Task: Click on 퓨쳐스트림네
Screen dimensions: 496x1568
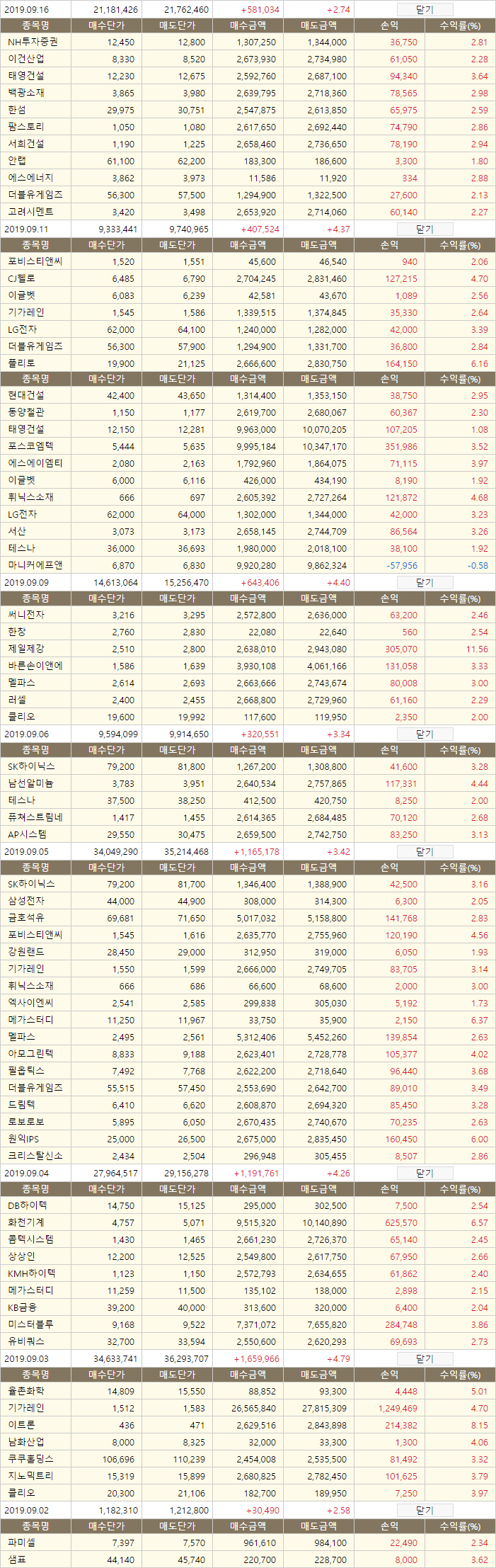Action: pyautogui.click(x=35, y=817)
